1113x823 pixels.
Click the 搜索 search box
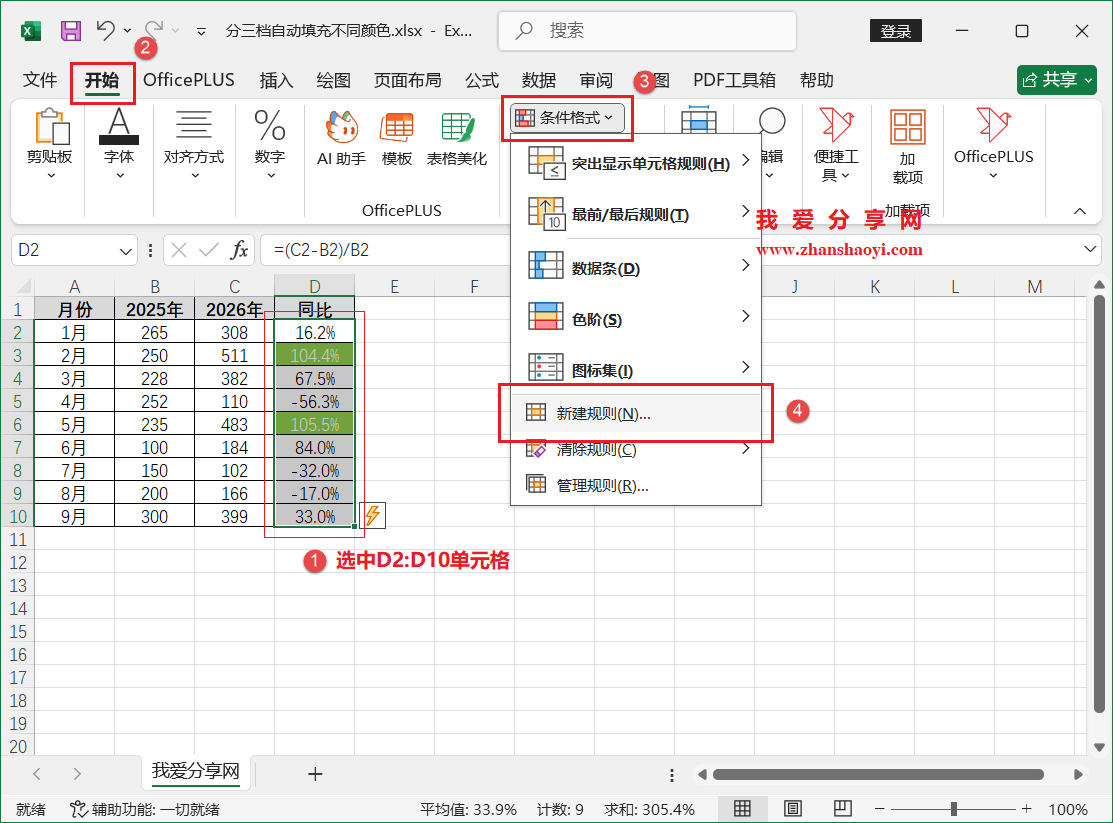pos(647,31)
